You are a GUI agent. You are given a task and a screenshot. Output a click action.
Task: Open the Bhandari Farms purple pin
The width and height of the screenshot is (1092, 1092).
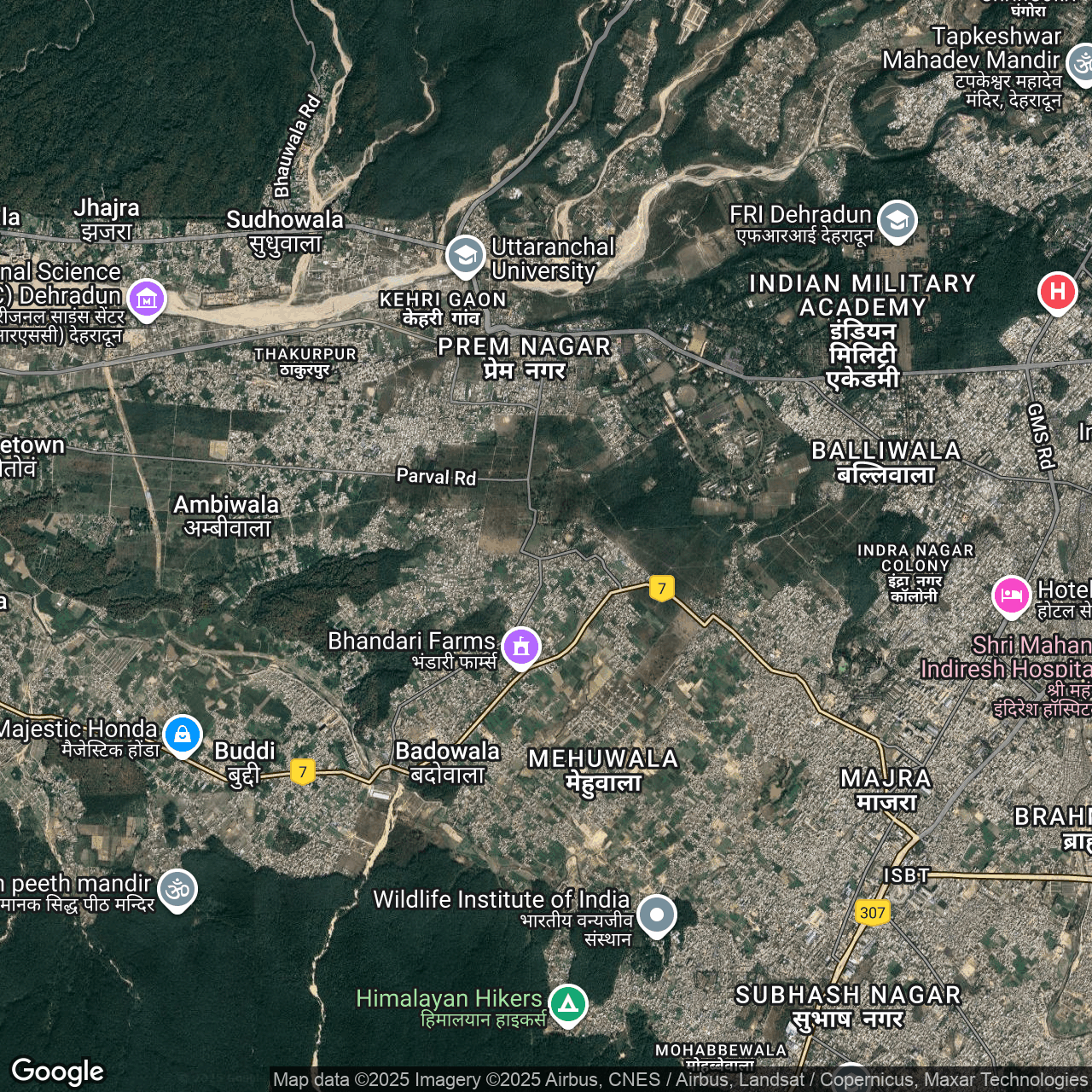(521, 647)
